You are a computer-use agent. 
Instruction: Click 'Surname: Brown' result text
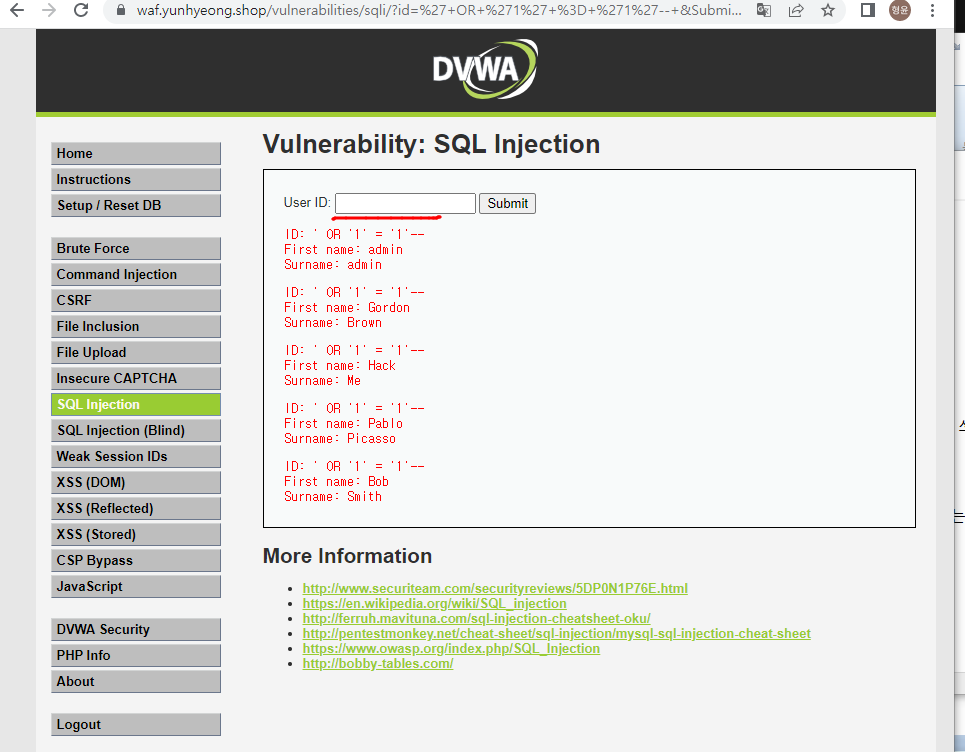pos(333,322)
